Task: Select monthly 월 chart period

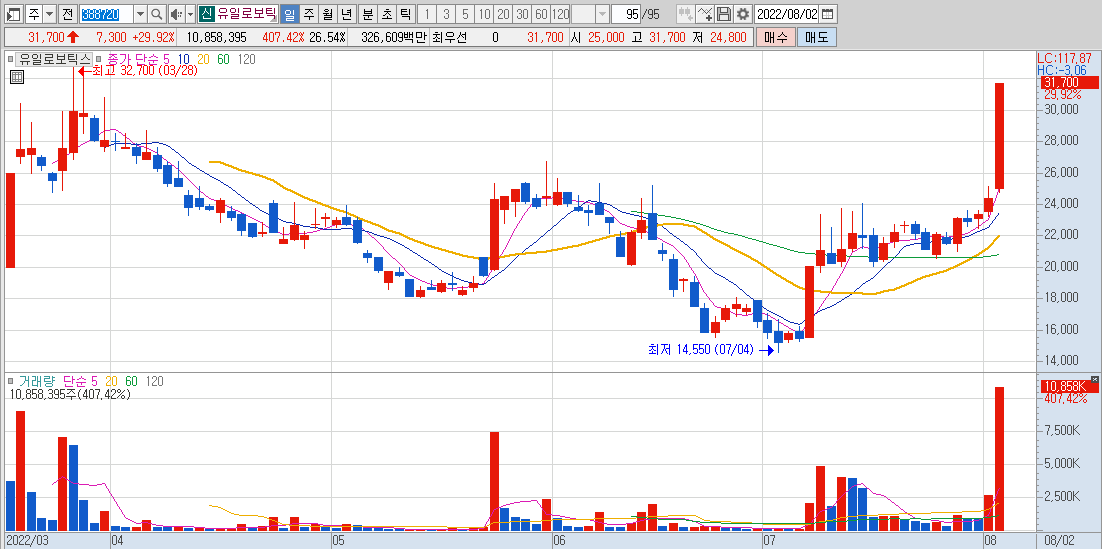Action: pyautogui.click(x=327, y=14)
